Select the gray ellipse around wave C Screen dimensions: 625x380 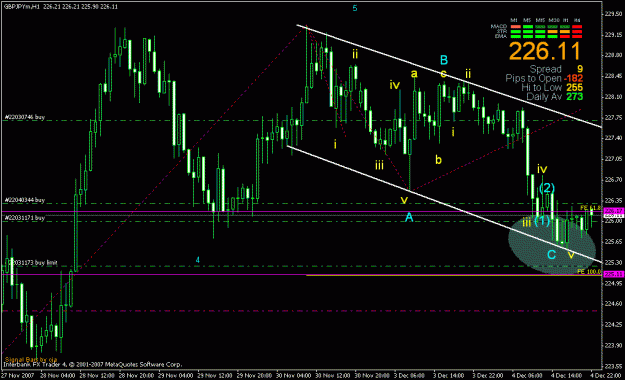point(552,244)
